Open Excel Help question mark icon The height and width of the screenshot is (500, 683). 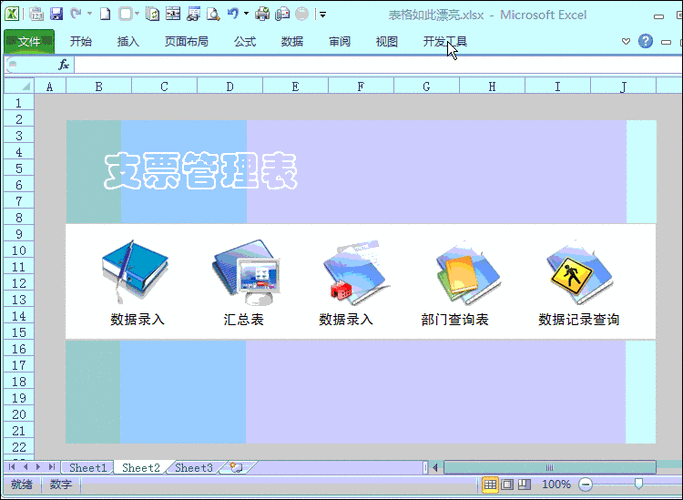(x=646, y=41)
